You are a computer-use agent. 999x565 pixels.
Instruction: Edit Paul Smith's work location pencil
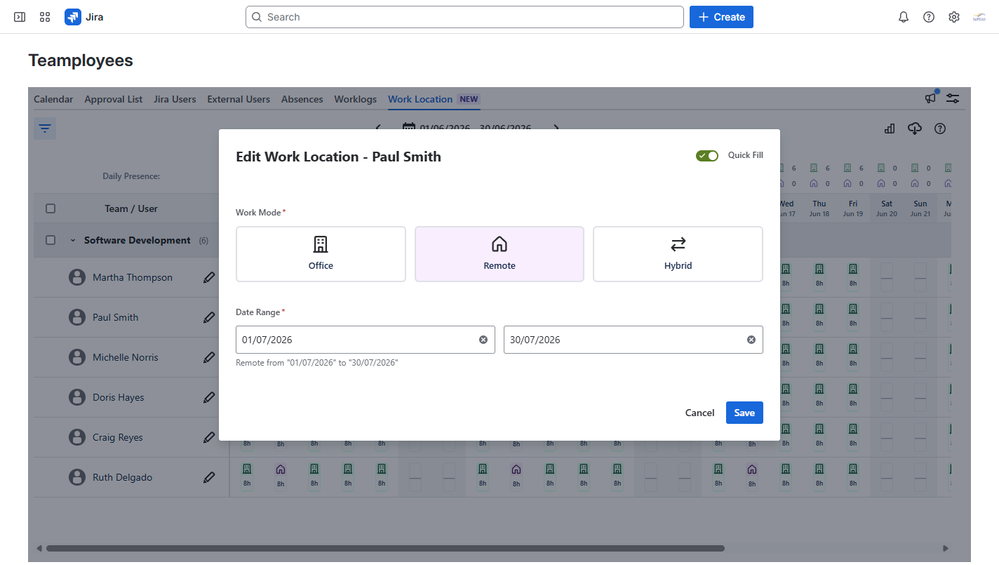coord(209,317)
